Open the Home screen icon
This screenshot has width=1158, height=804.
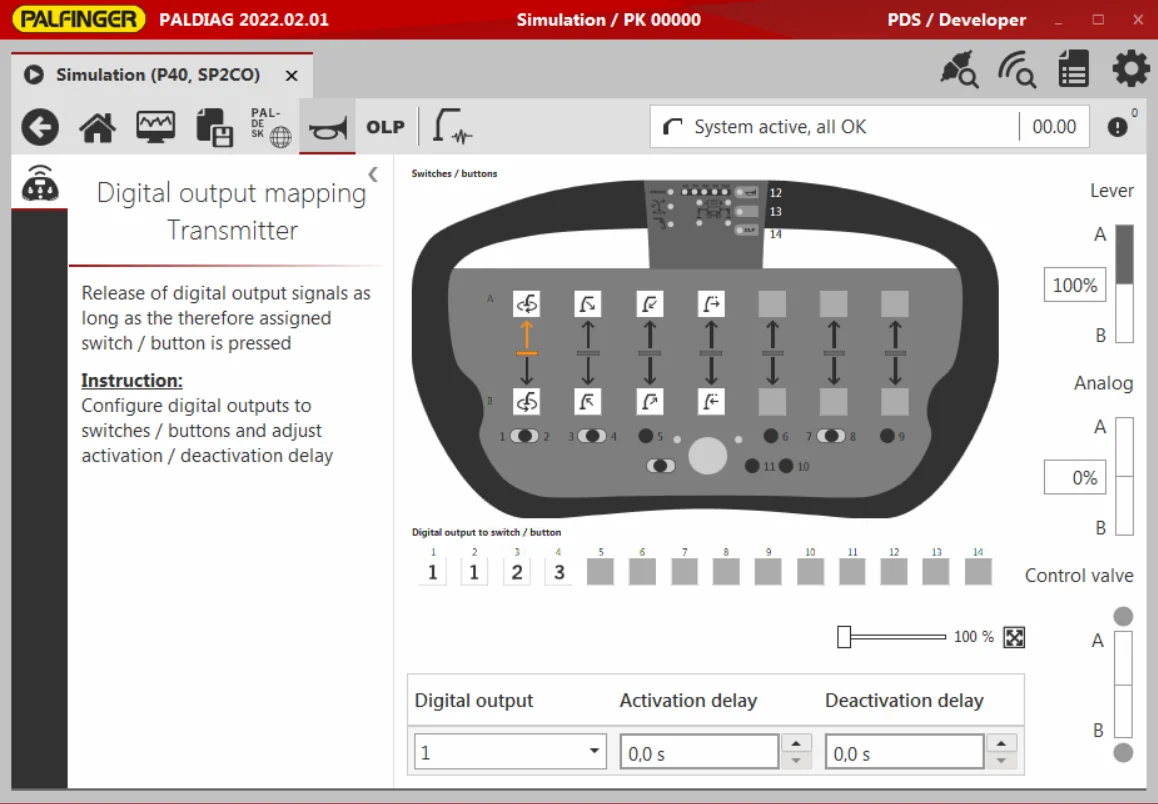(97, 127)
